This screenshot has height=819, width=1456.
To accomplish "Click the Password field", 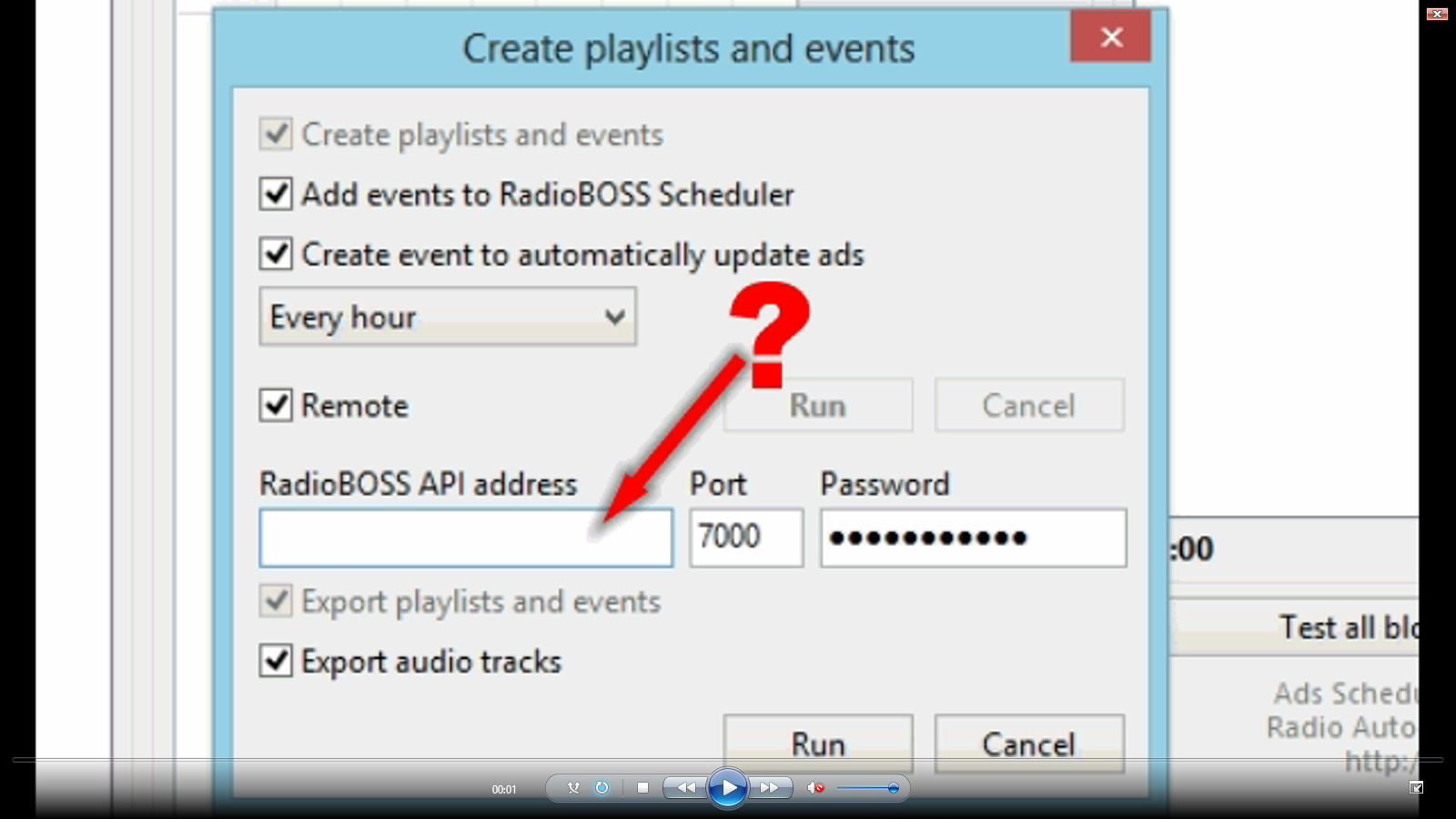I will pos(973,538).
